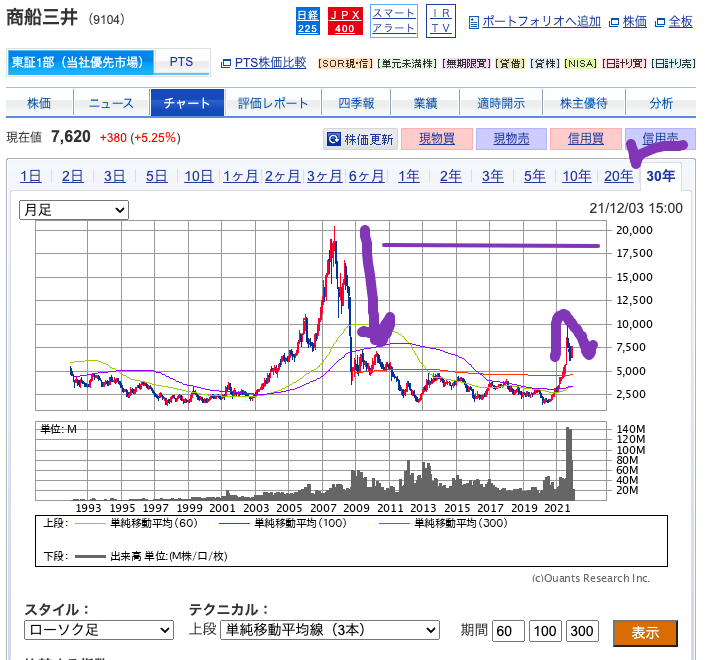
Task: Select the 2年 chart period
Action: tap(450, 176)
